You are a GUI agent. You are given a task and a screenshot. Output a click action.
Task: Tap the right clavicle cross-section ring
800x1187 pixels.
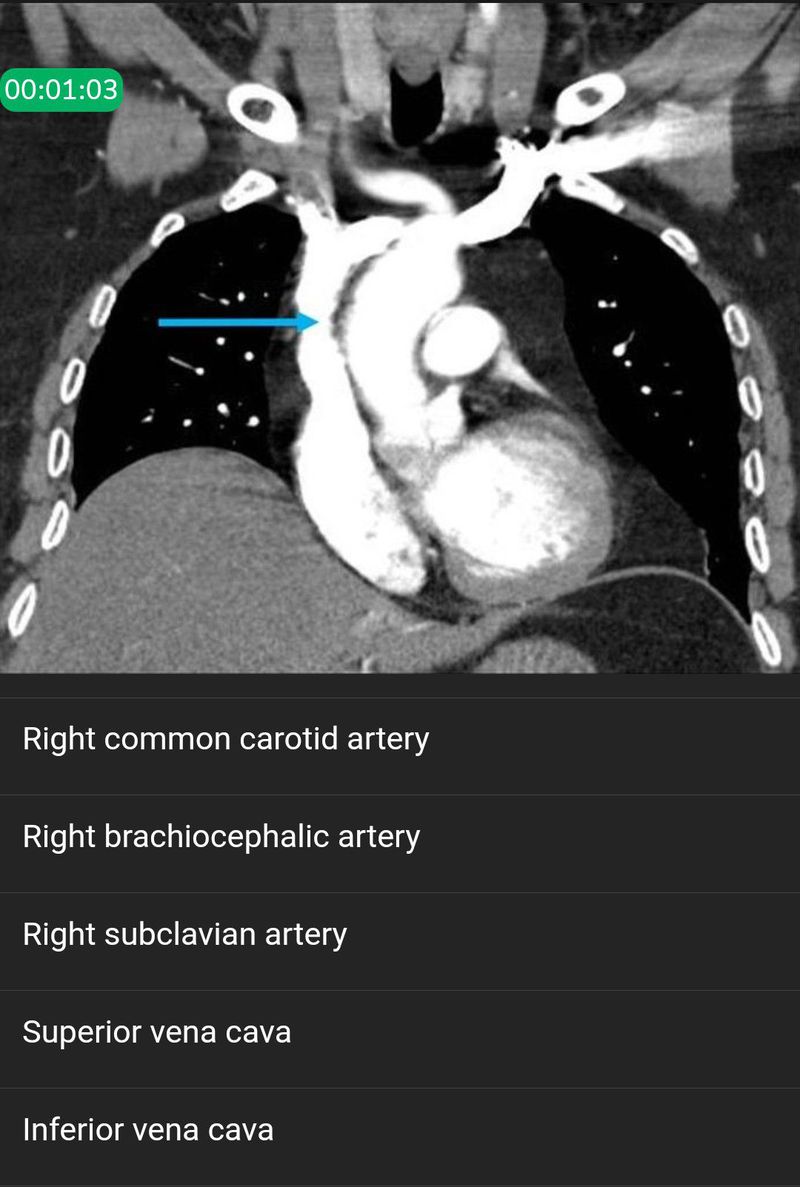(263, 112)
